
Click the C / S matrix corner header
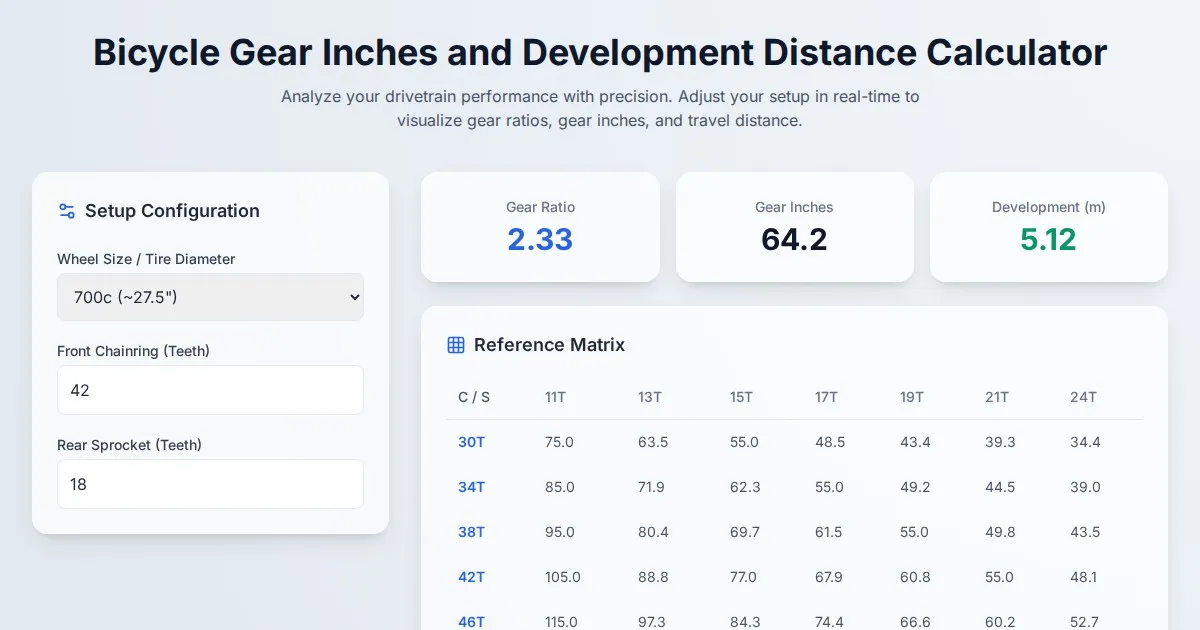[x=474, y=397]
